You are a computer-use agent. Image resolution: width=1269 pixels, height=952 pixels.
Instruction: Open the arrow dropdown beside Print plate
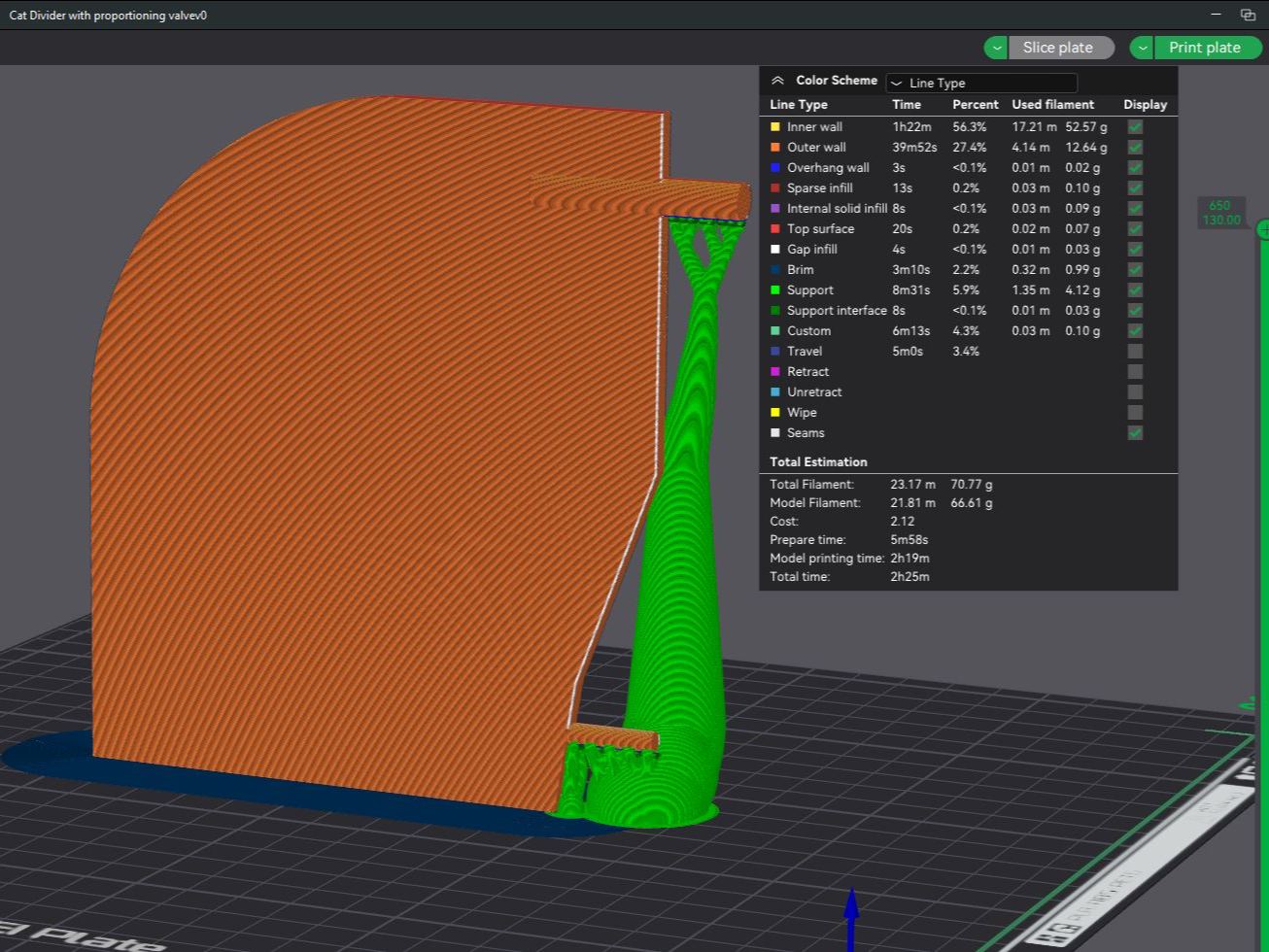[x=1142, y=48]
